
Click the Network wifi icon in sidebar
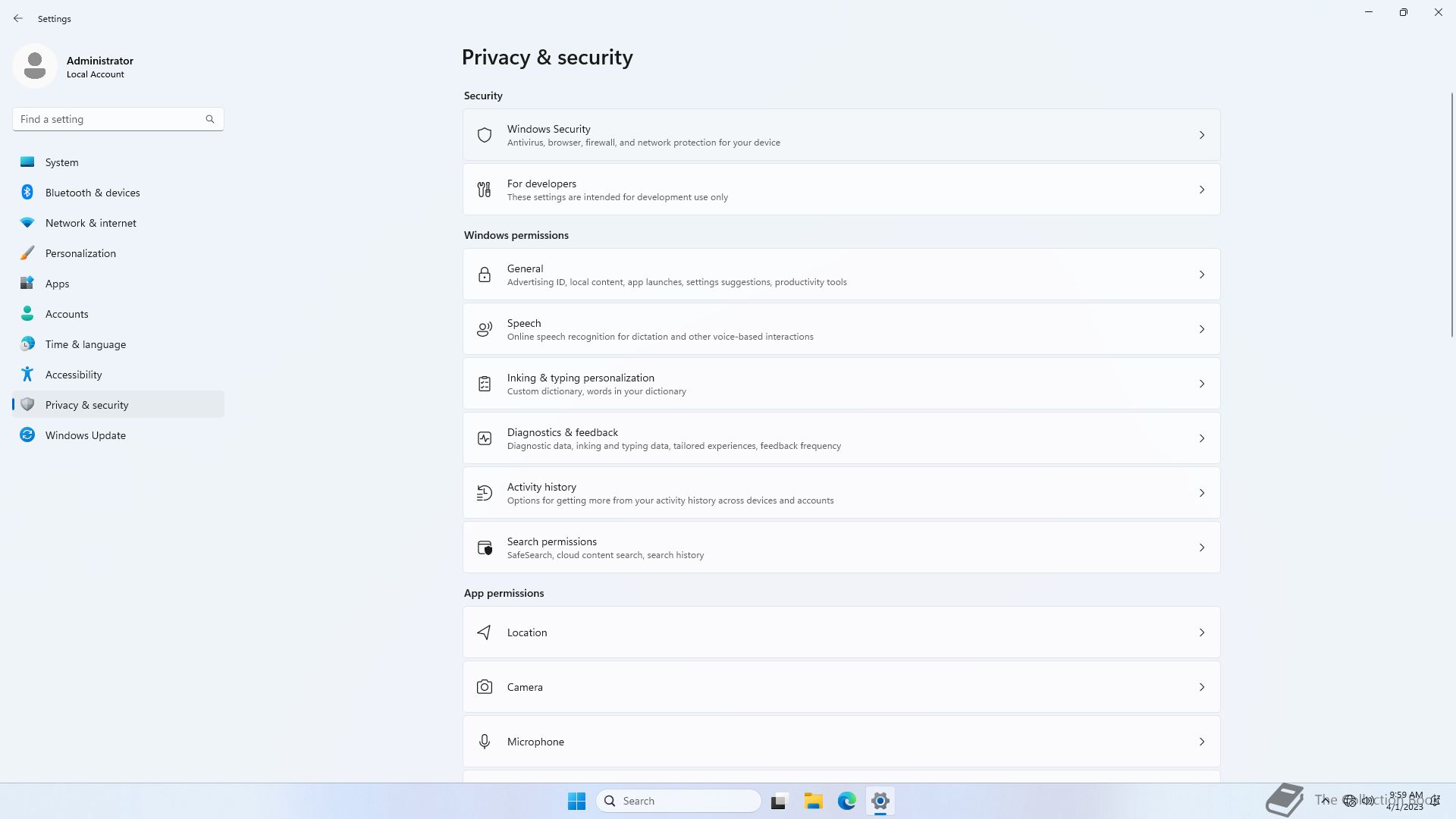coord(27,223)
